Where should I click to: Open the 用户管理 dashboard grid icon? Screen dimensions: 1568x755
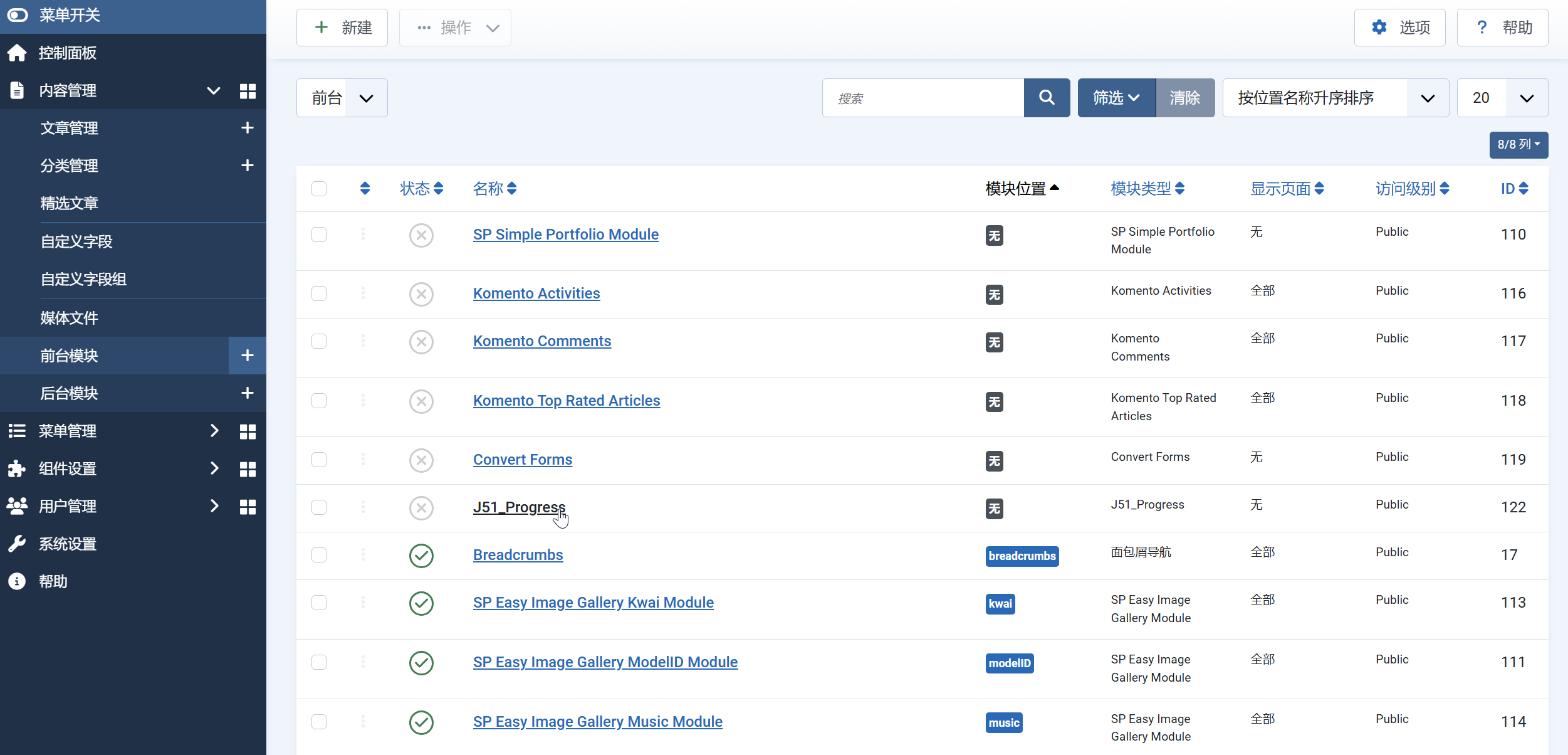[x=248, y=507]
